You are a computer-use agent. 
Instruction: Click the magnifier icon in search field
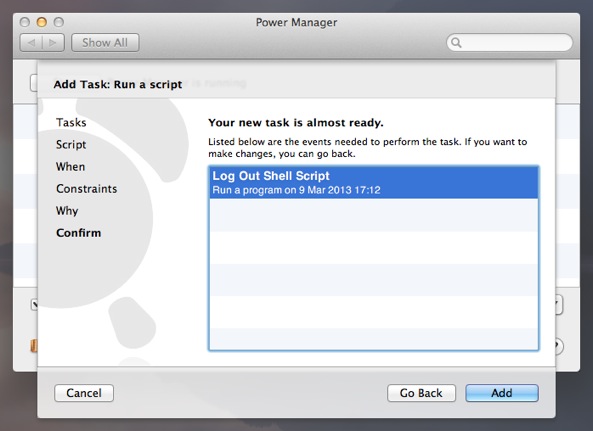pos(456,43)
